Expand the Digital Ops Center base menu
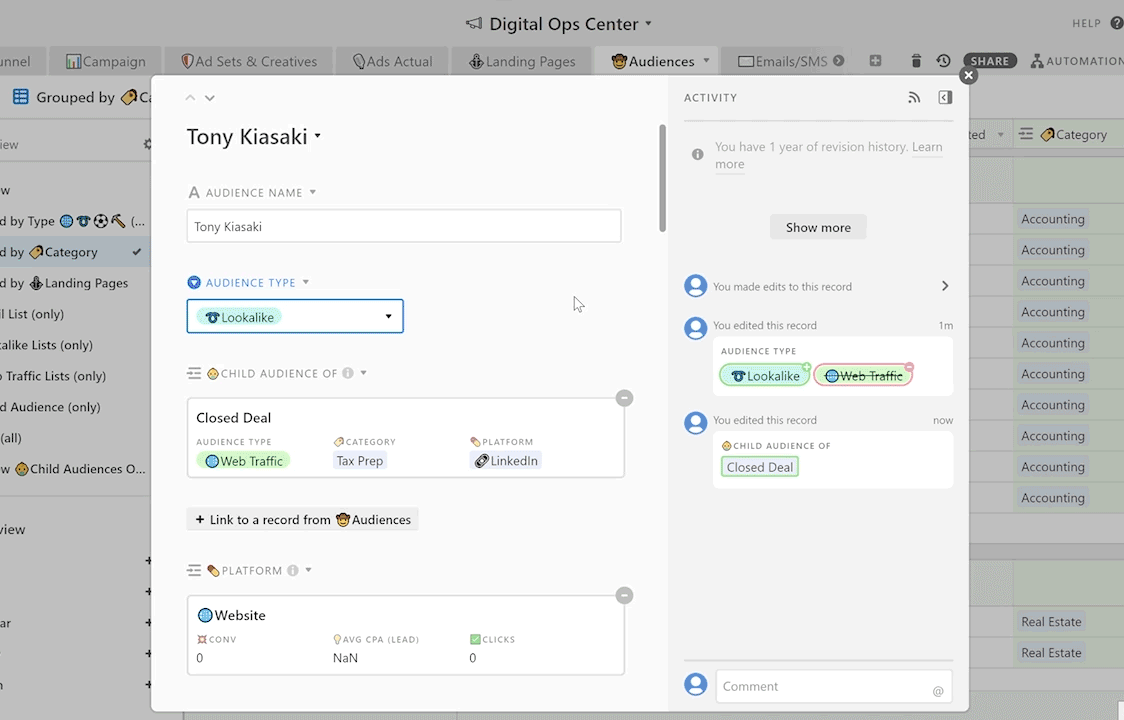 coord(648,24)
